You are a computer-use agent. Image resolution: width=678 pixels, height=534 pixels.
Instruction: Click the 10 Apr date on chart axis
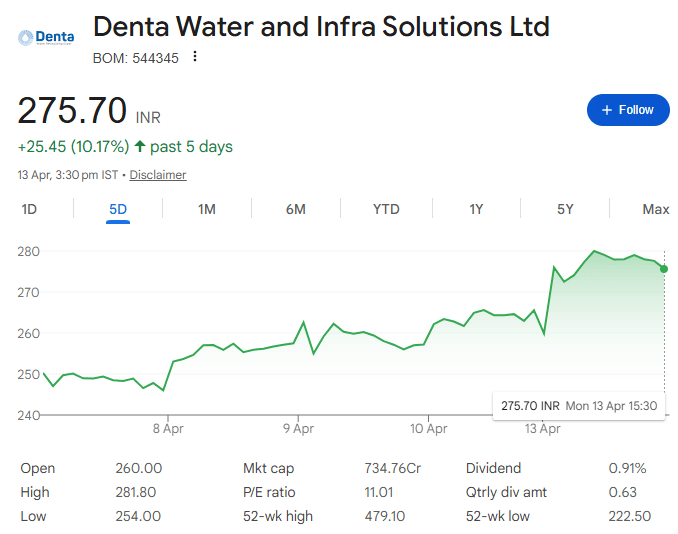coord(428,429)
